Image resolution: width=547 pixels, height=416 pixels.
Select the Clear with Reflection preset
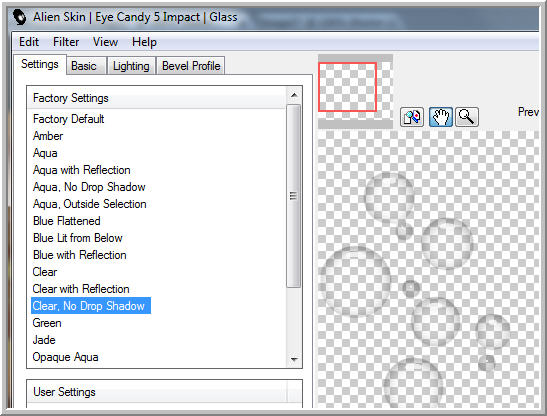[81, 289]
